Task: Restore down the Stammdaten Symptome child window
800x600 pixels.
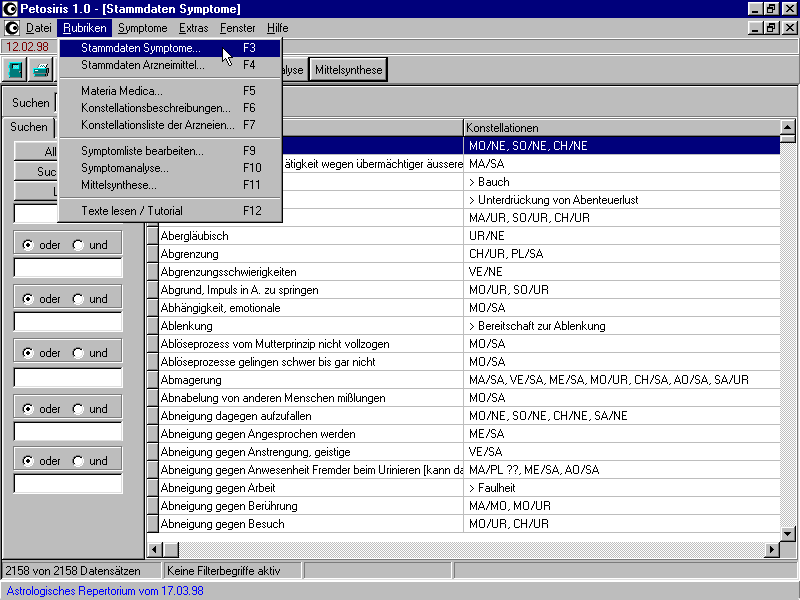Action: tap(770, 28)
